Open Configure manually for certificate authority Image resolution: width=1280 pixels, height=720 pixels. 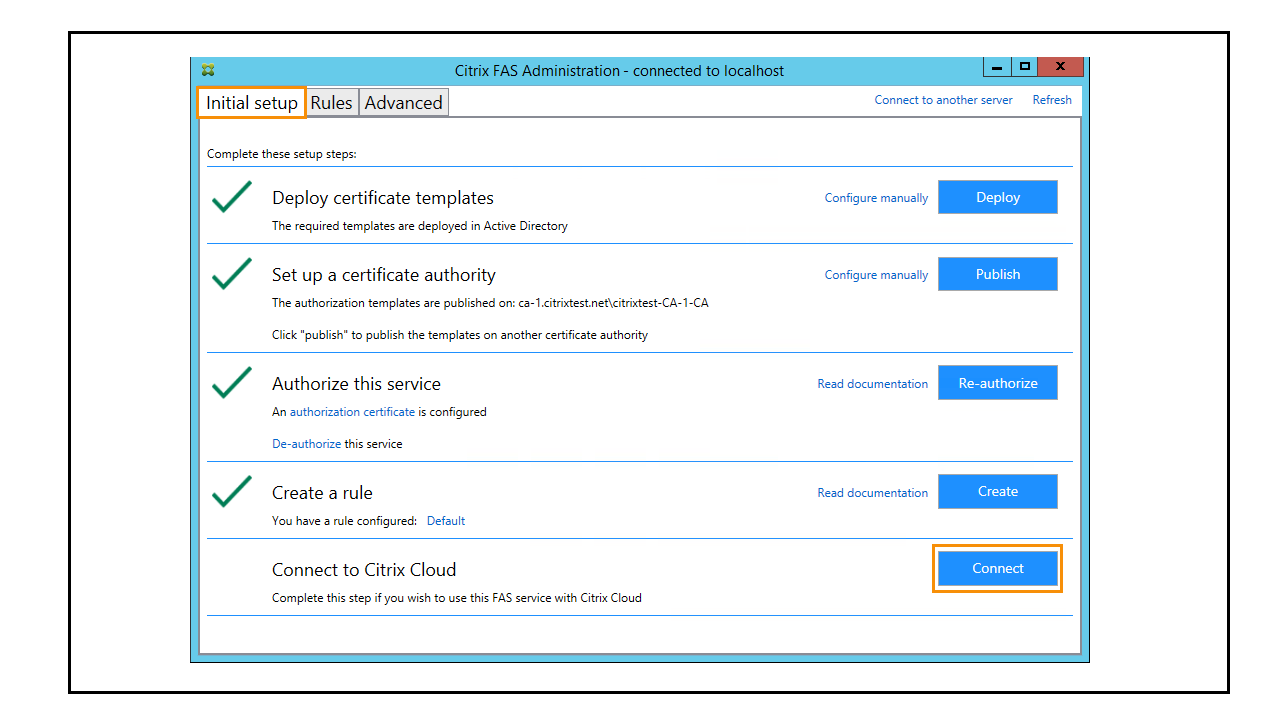tap(876, 275)
